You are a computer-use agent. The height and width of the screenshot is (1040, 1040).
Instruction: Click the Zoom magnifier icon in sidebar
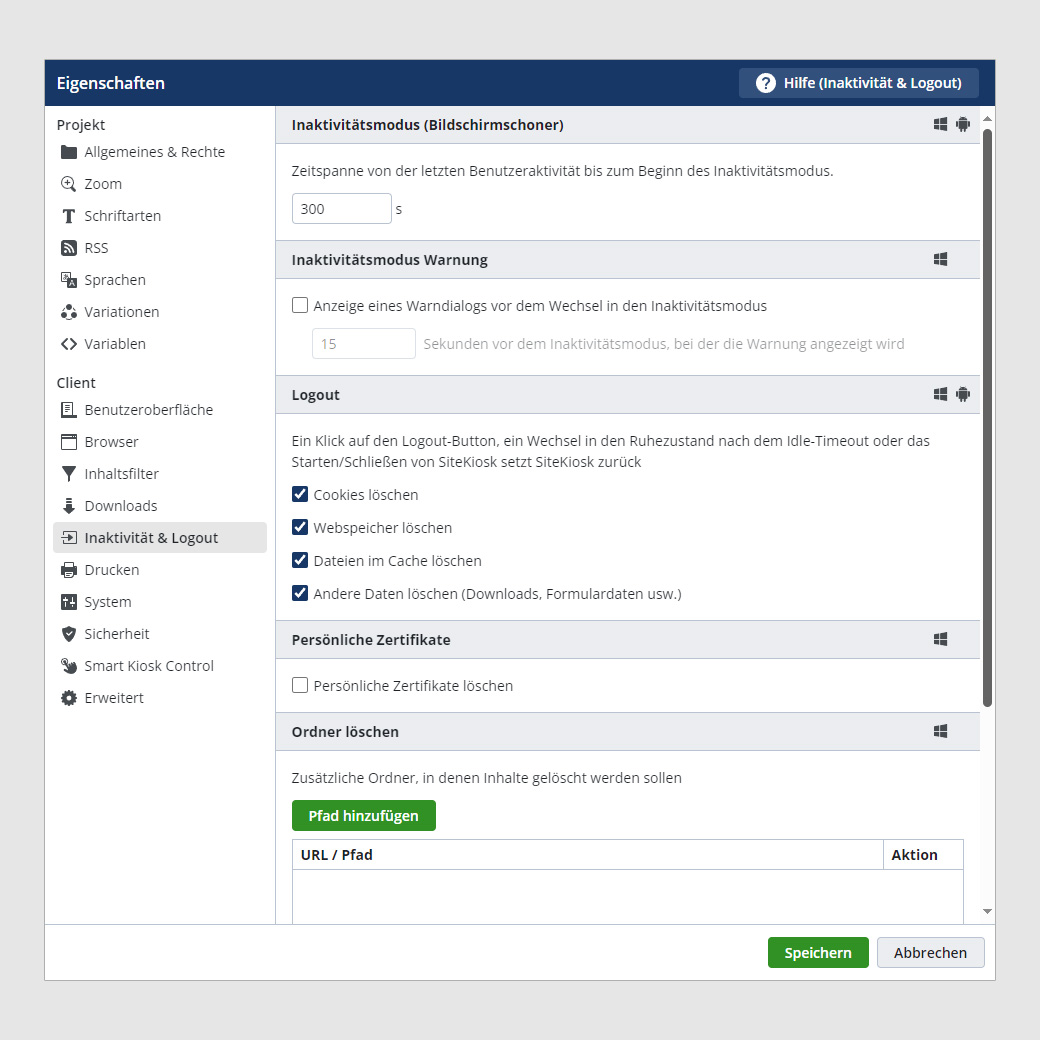(x=69, y=184)
